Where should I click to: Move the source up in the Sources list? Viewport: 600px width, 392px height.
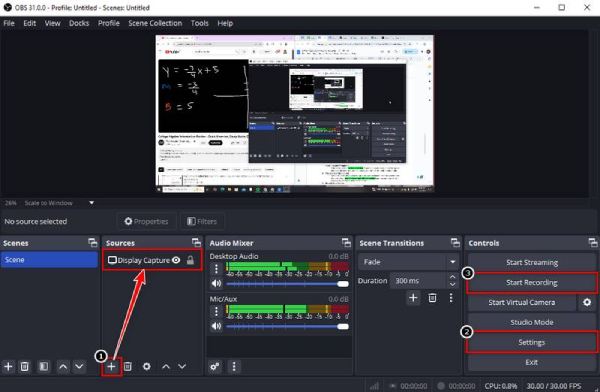166,367
